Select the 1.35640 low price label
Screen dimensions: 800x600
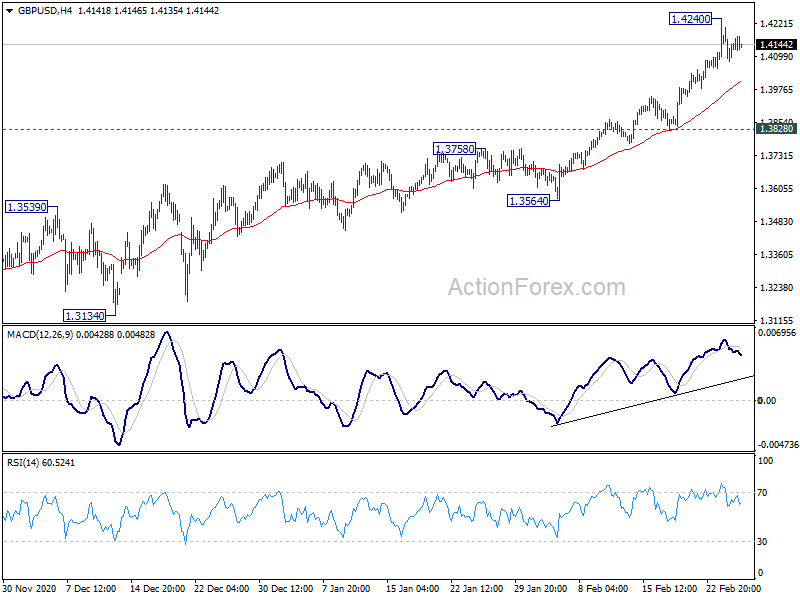click(x=529, y=201)
